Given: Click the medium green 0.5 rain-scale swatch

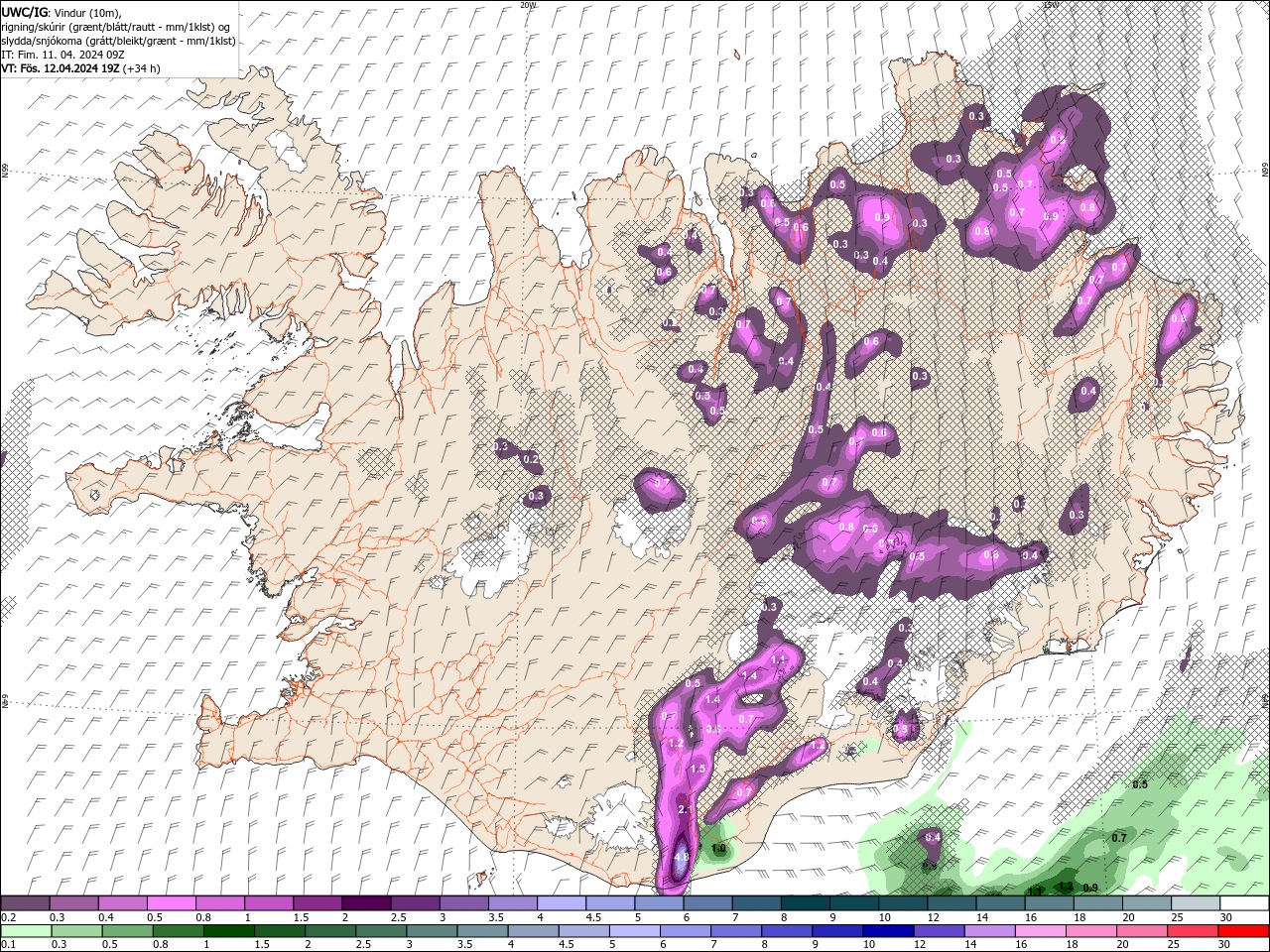Looking at the screenshot, I should [127, 931].
